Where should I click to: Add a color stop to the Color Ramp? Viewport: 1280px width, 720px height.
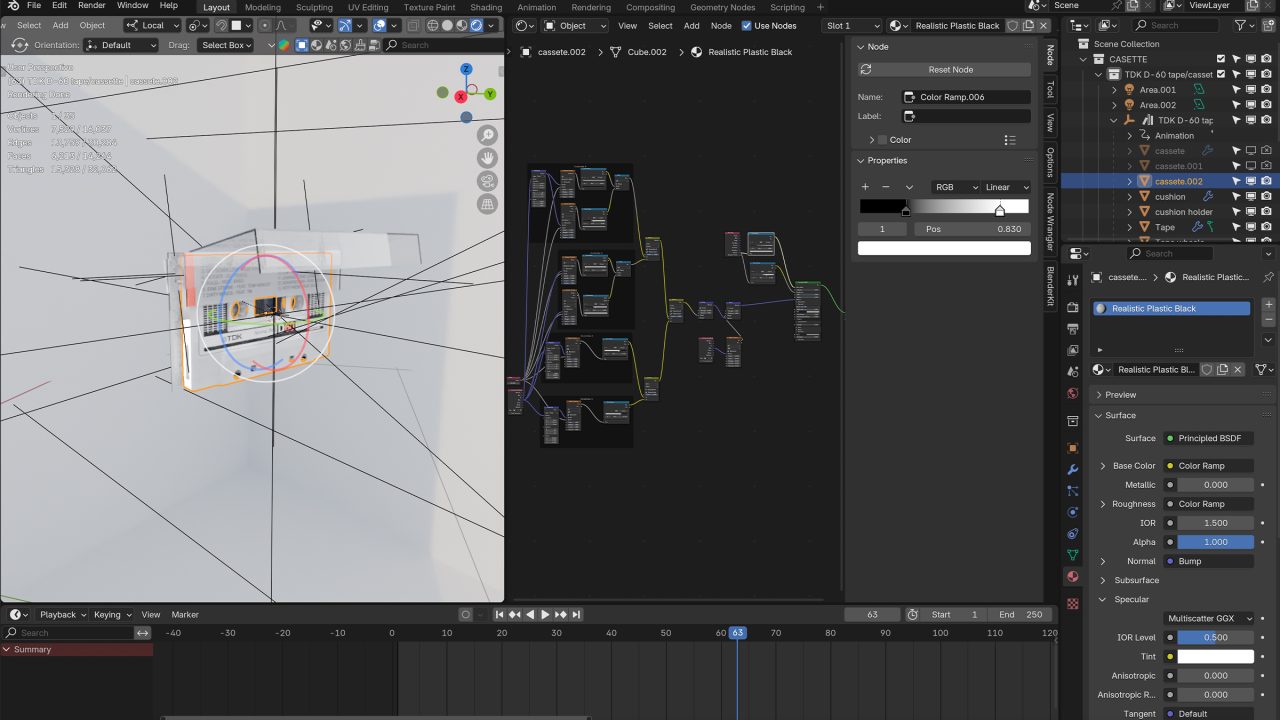(865, 187)
